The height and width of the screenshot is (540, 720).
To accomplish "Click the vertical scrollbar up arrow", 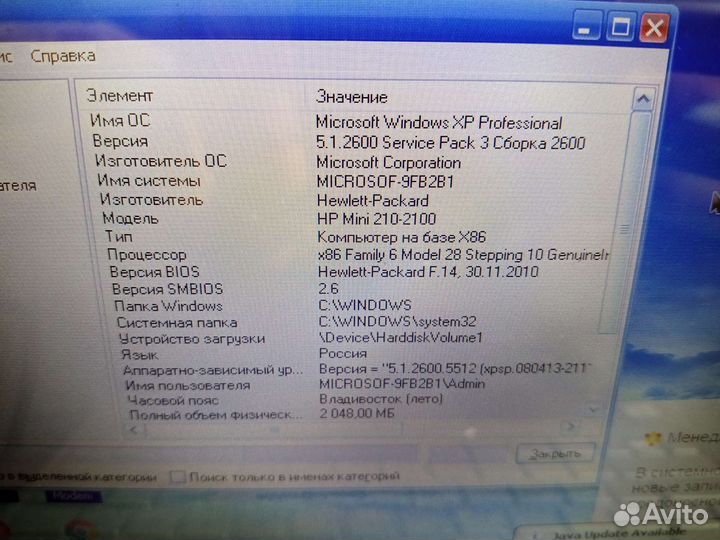I will click(641, 99).
